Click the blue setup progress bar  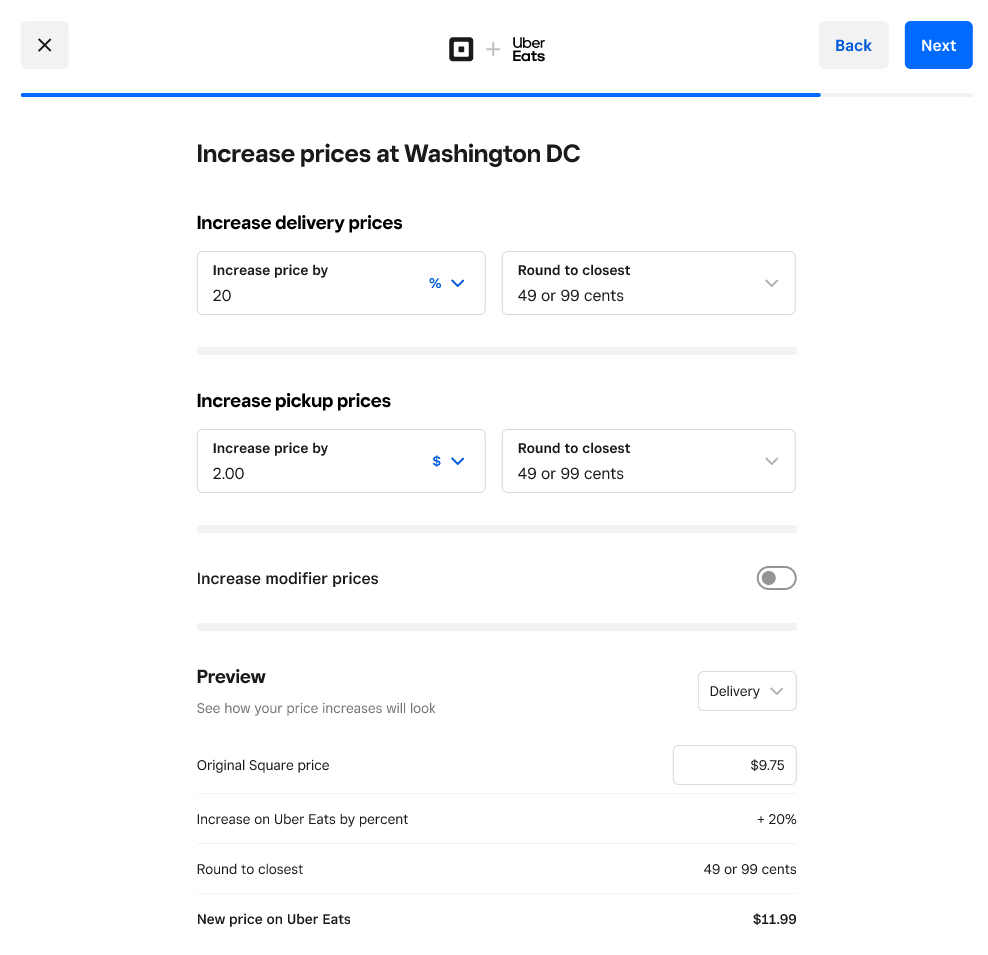click(420, 95)
